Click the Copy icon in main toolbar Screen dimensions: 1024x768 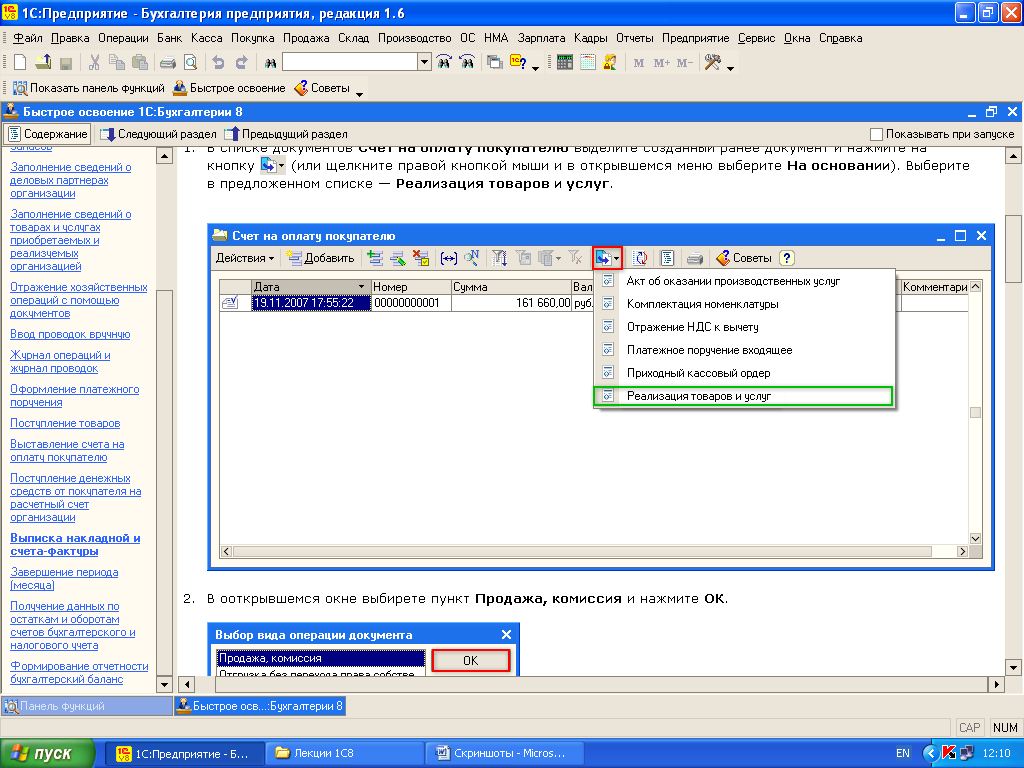click(x=117, y=63)
